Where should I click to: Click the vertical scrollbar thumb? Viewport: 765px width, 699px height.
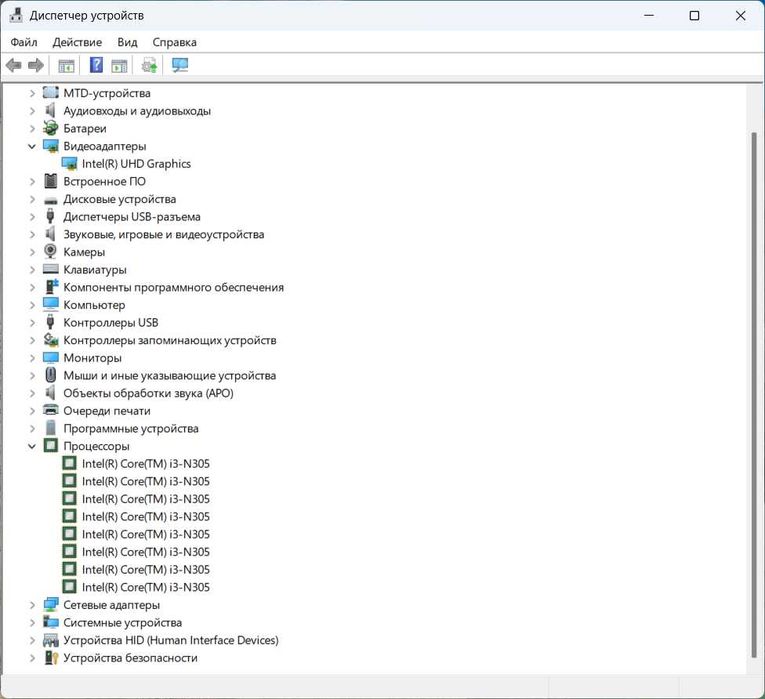754,395
